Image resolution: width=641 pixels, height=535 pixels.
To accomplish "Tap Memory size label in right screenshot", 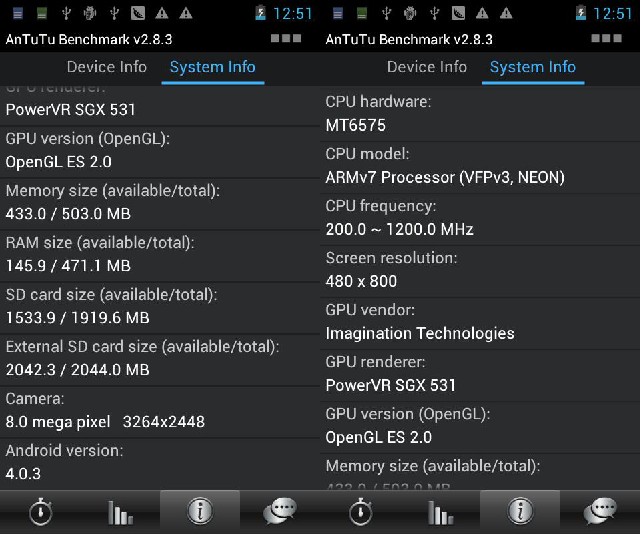I will pos(433,466).
